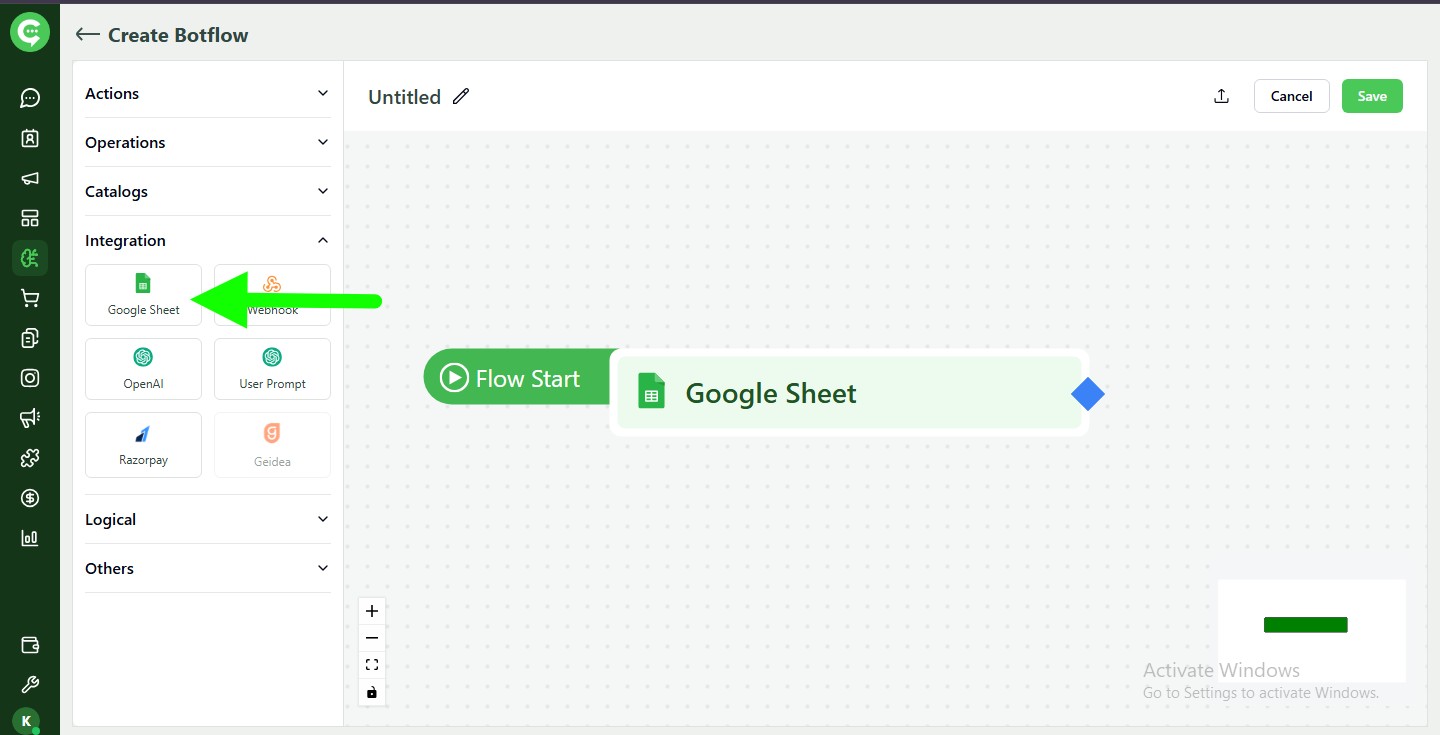Toggle the Flow Start node
The width and height of the screenshot is (1440, 735).
pyautogui.click(x=516, y=377)
